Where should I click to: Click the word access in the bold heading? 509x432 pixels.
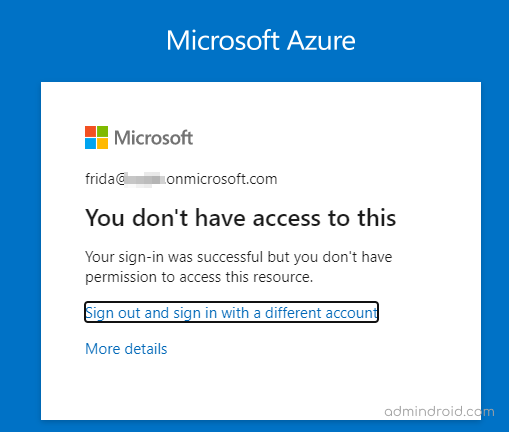coord(287,218)
